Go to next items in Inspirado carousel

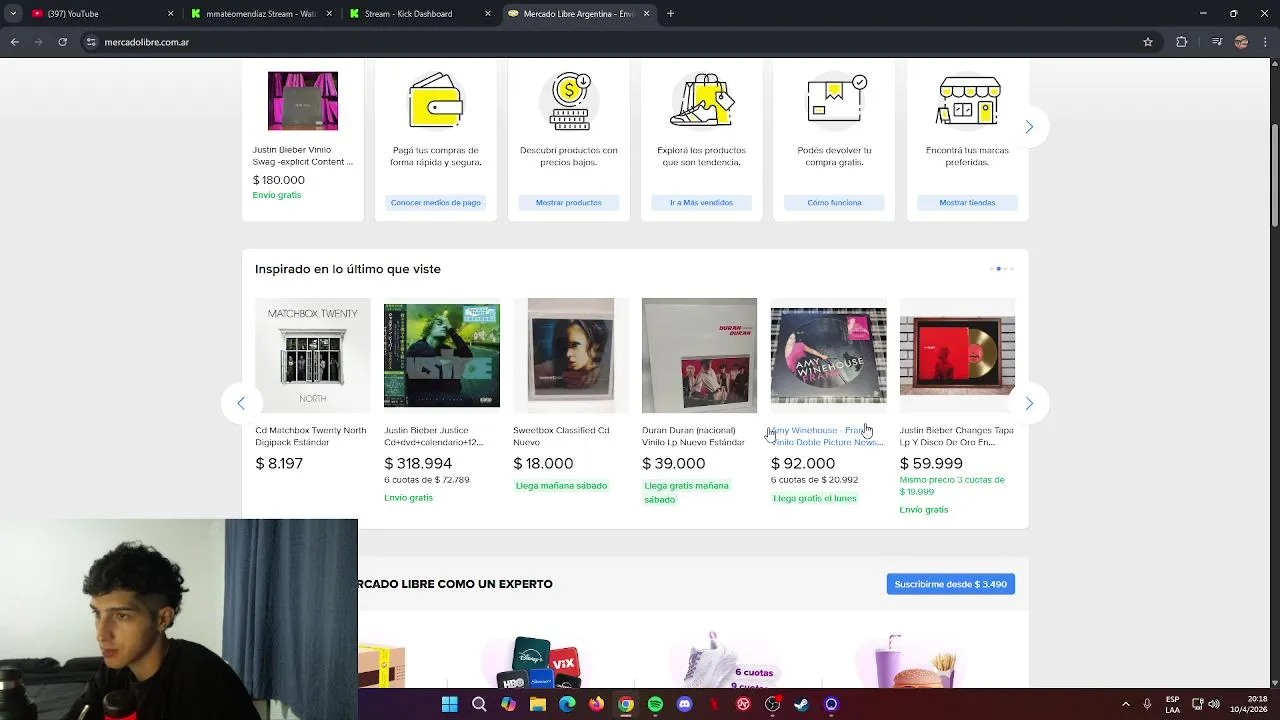(1029, 403)
